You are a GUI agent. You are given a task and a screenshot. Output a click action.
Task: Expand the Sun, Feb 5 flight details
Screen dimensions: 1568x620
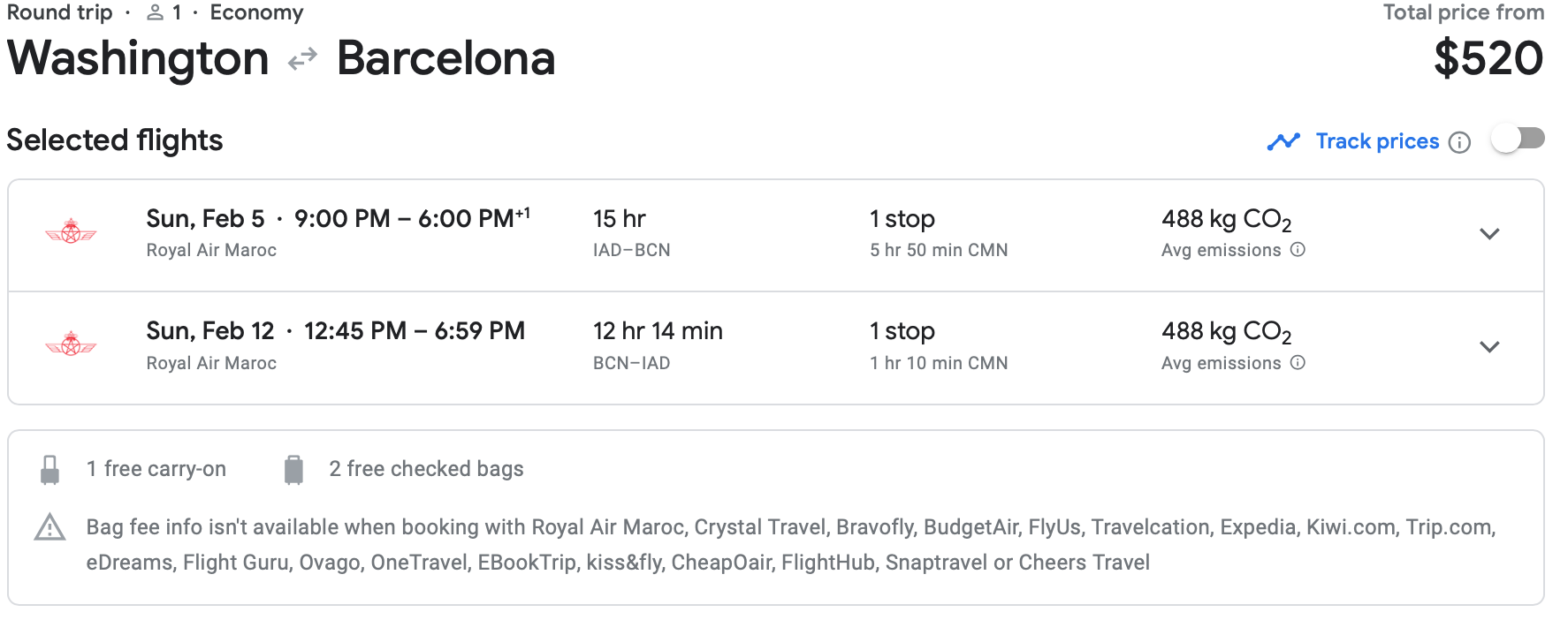[x=1489, y=234]
